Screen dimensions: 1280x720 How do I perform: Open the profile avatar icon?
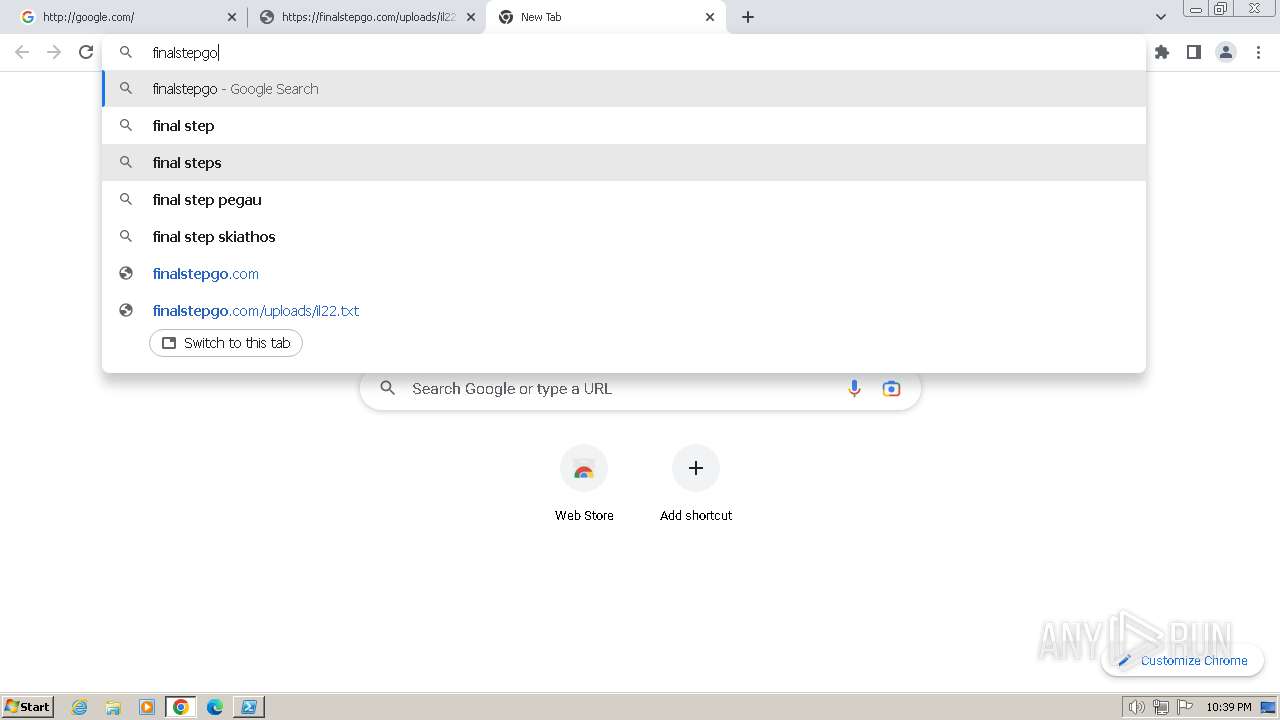point(1226,52)
